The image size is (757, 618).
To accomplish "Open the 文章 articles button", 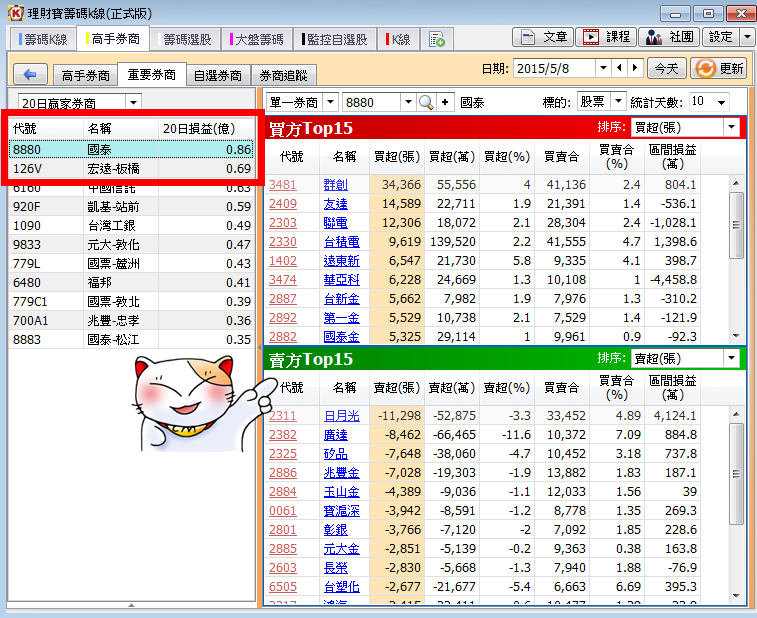I will point(543,37).
